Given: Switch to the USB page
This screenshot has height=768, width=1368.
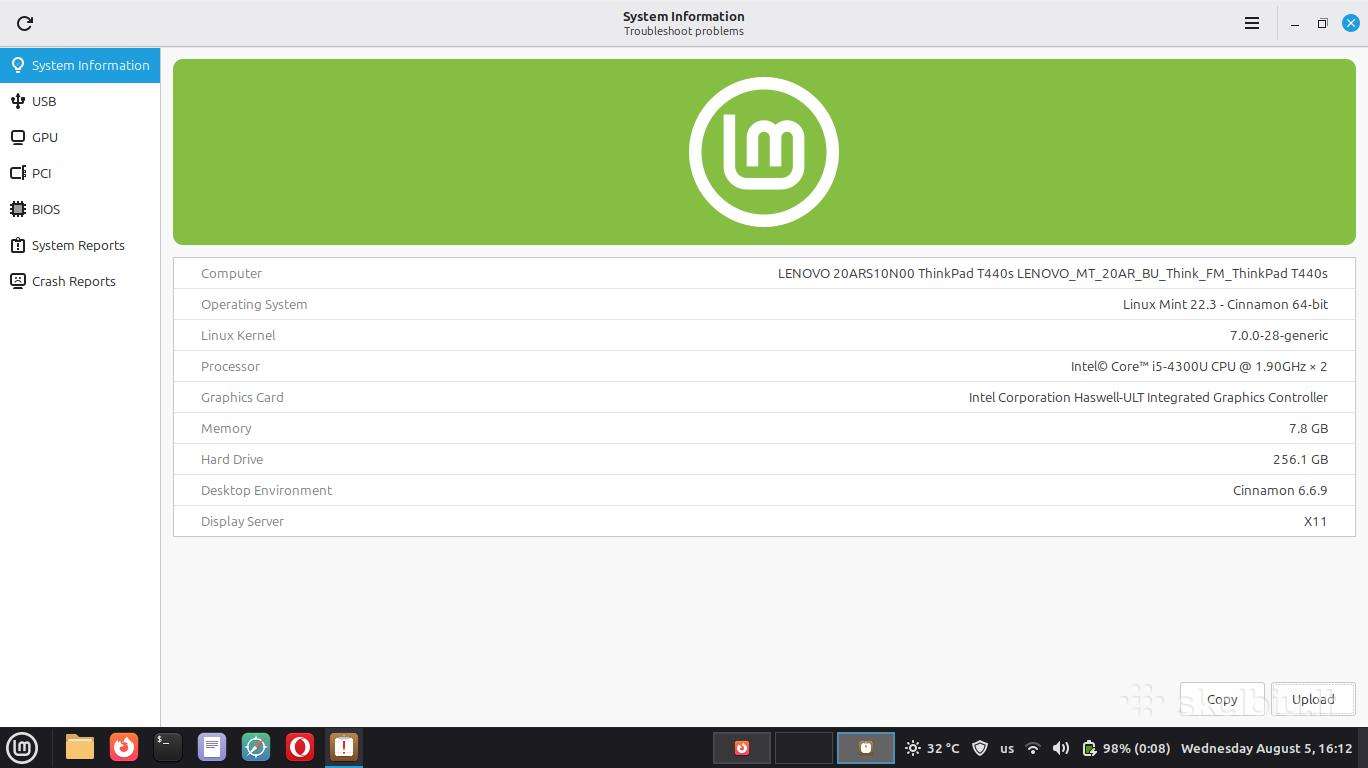Looking at the screenshot, I should point(80,101).
